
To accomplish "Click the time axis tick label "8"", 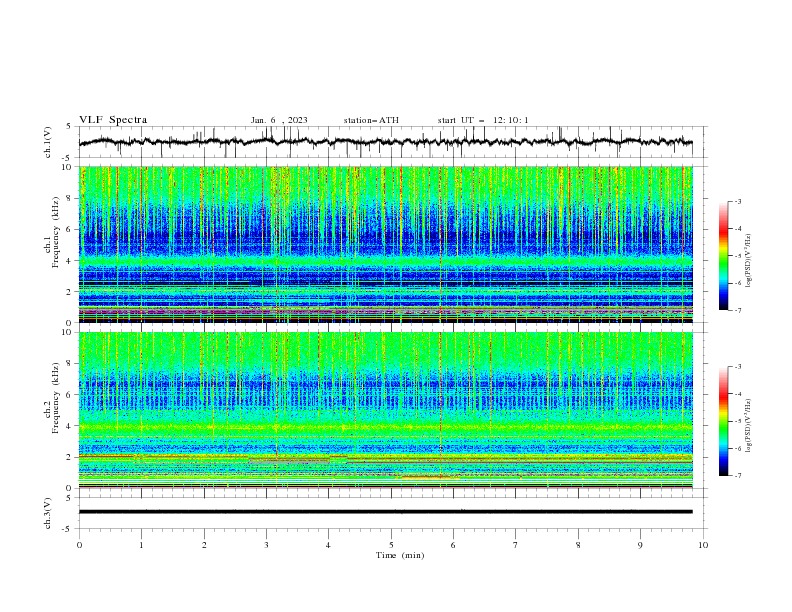I will tap(578, 545).
